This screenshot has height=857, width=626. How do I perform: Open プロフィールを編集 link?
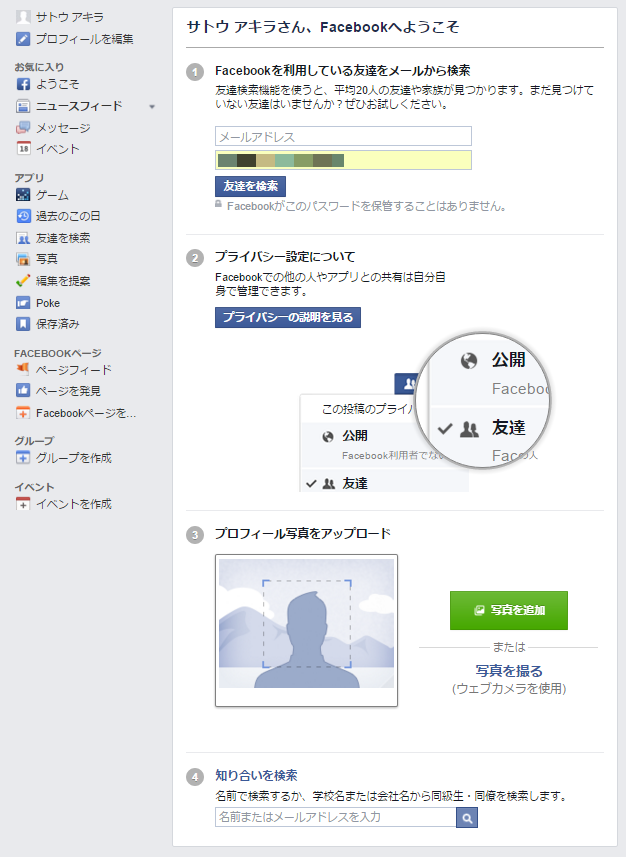(x=85, y=39)
